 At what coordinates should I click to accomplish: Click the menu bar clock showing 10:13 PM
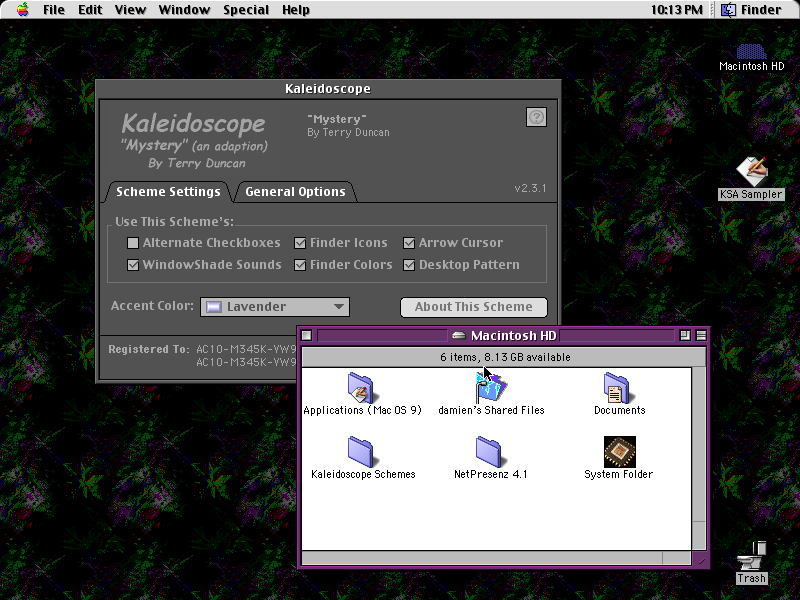[676, 10]
